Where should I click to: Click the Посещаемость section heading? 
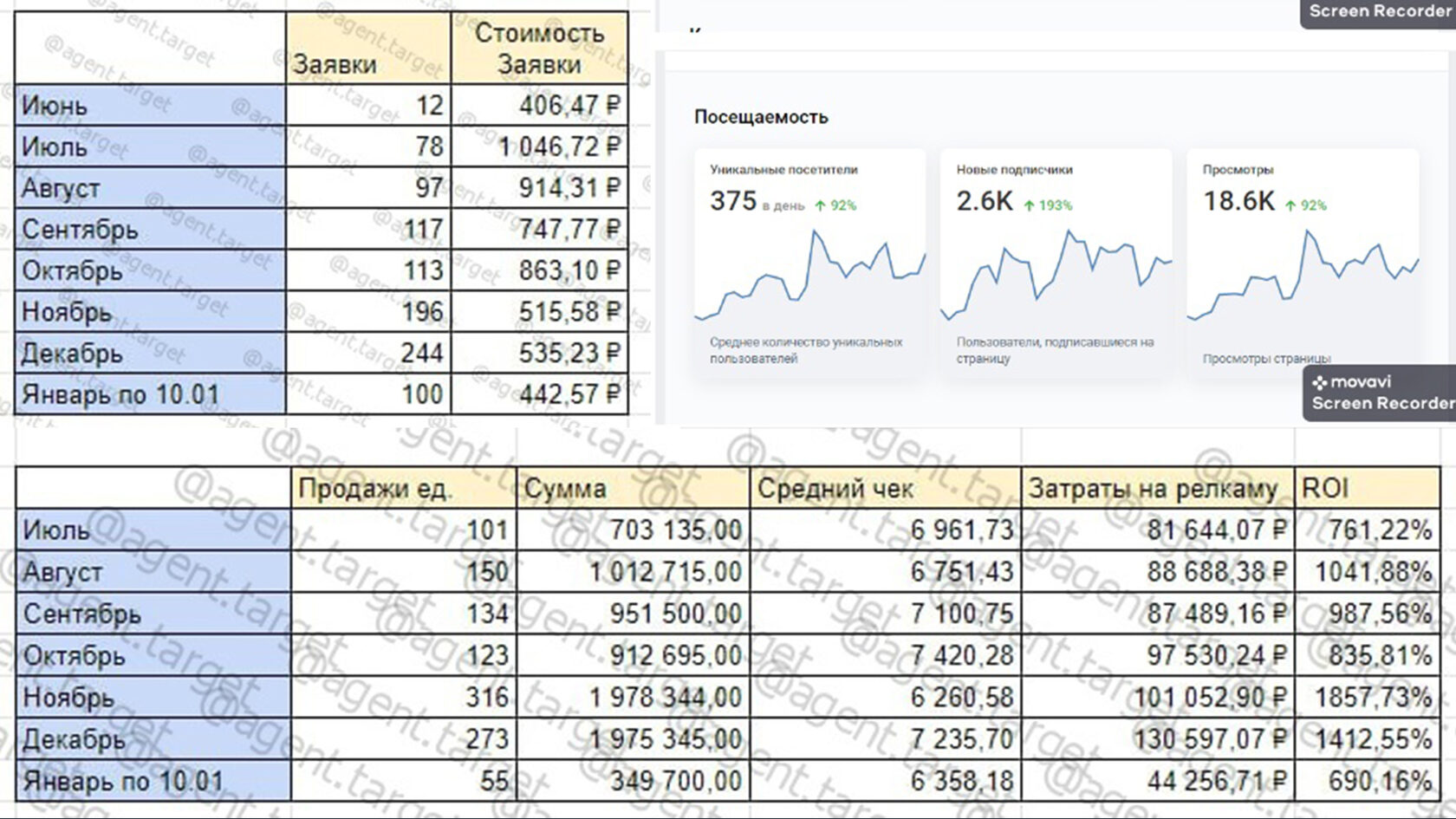click(x=761, y=117)
